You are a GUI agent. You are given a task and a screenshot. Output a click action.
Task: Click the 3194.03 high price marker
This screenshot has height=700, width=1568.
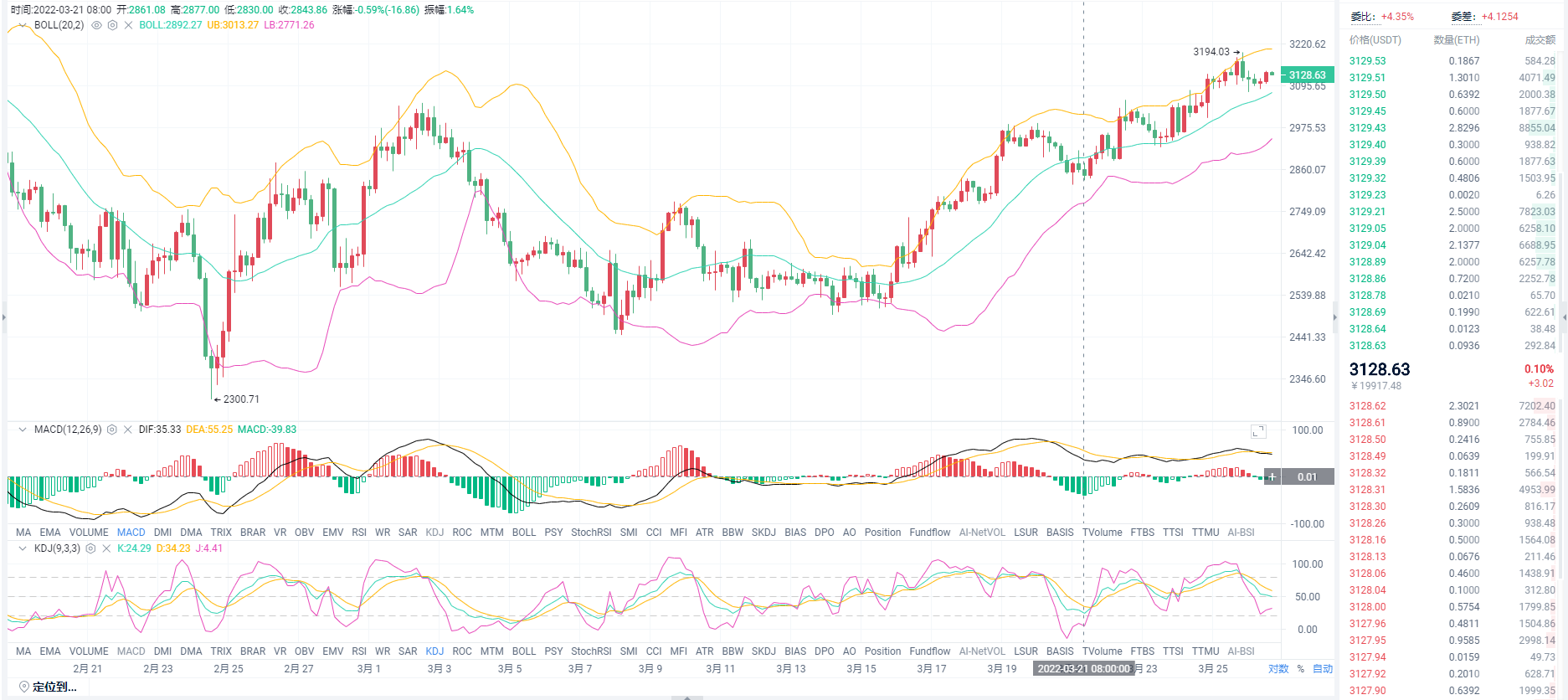(x=1211, y=52)
